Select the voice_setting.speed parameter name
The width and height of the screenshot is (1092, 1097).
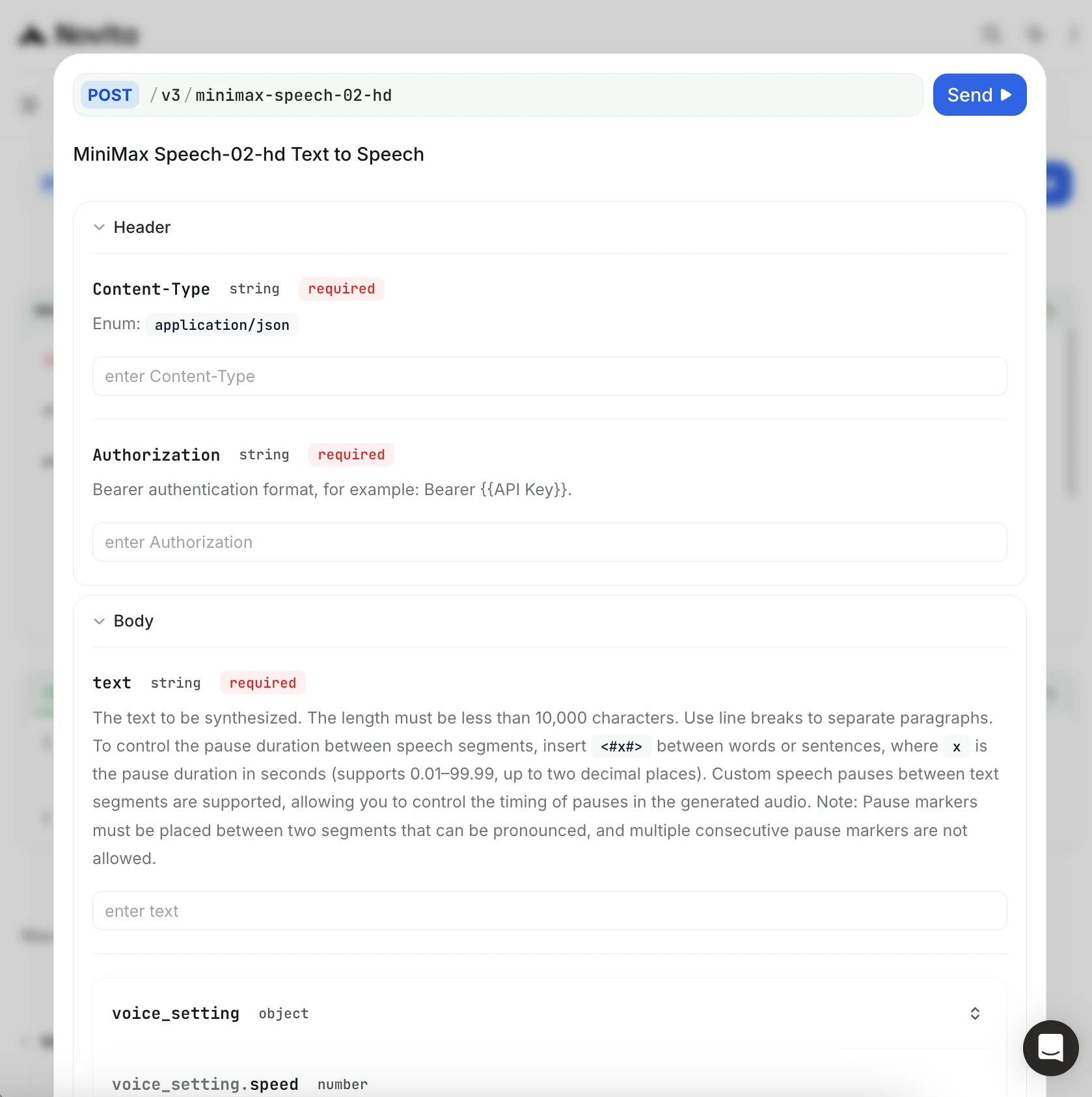coord(205,1084)
